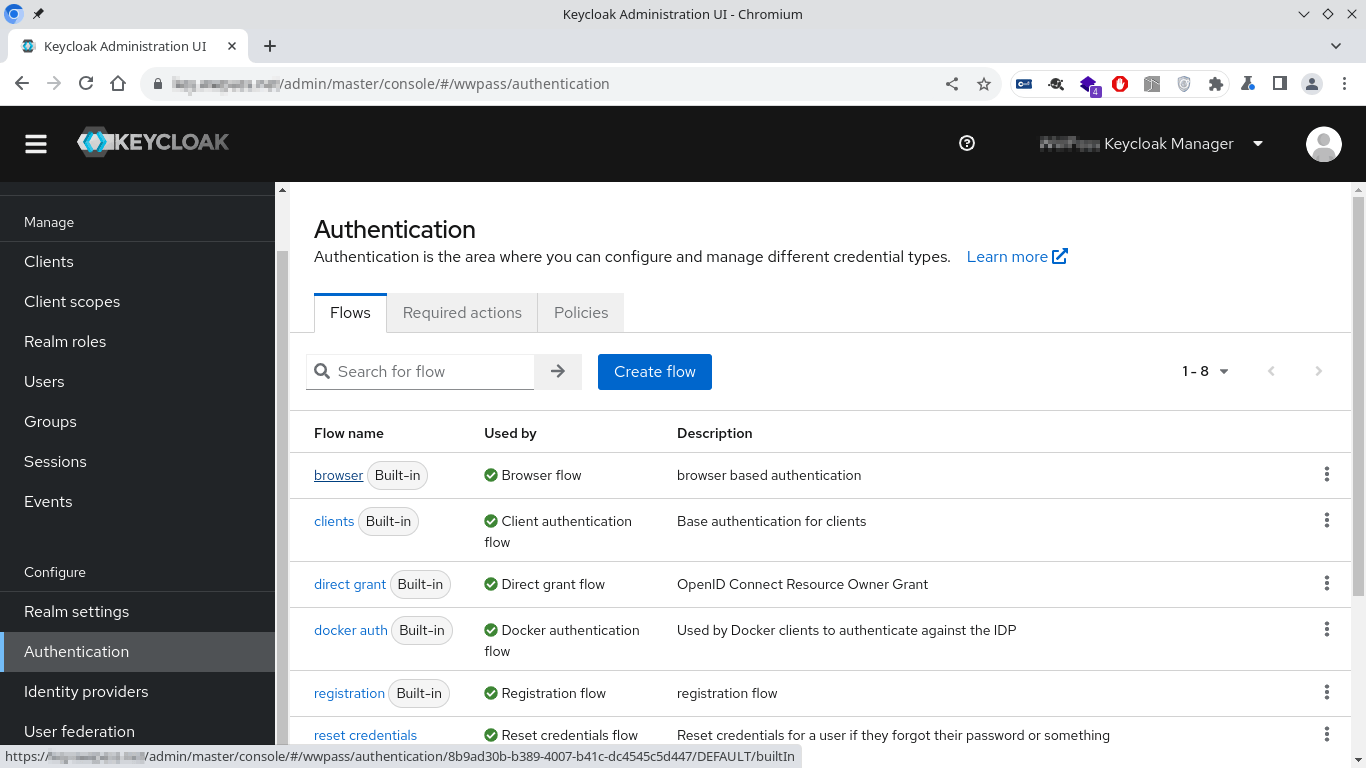Click the help question-mark icon in the header
The image size is (1366, 768).
click(966, 143)
